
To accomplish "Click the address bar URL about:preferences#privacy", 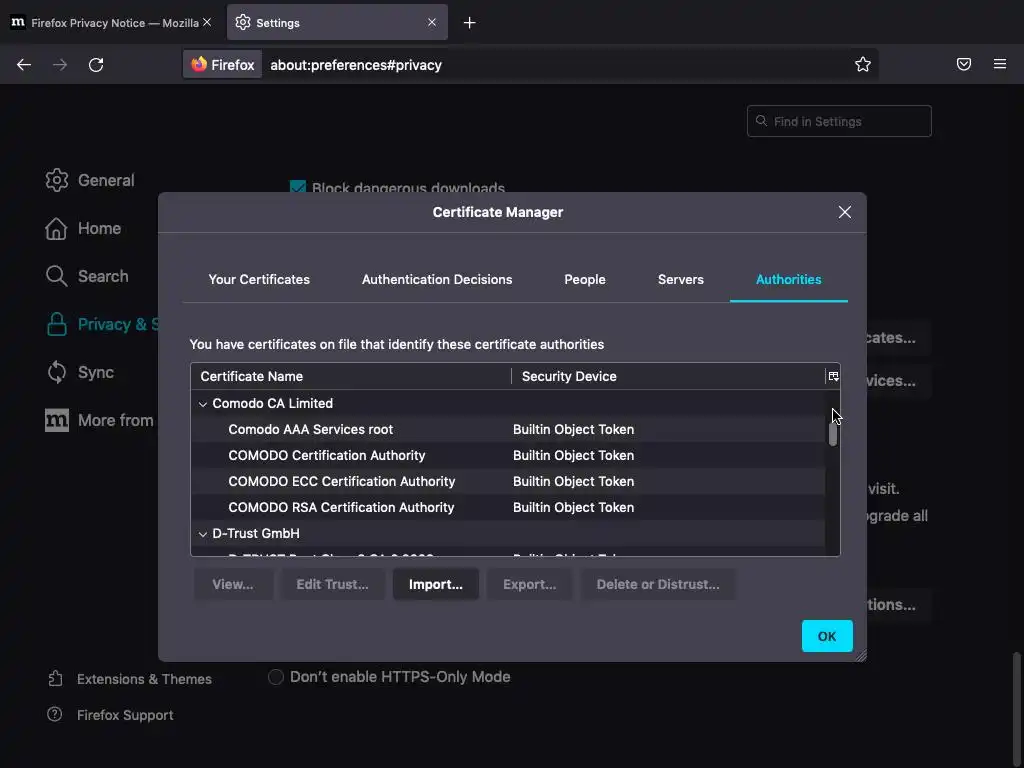I will pos(356,65).
